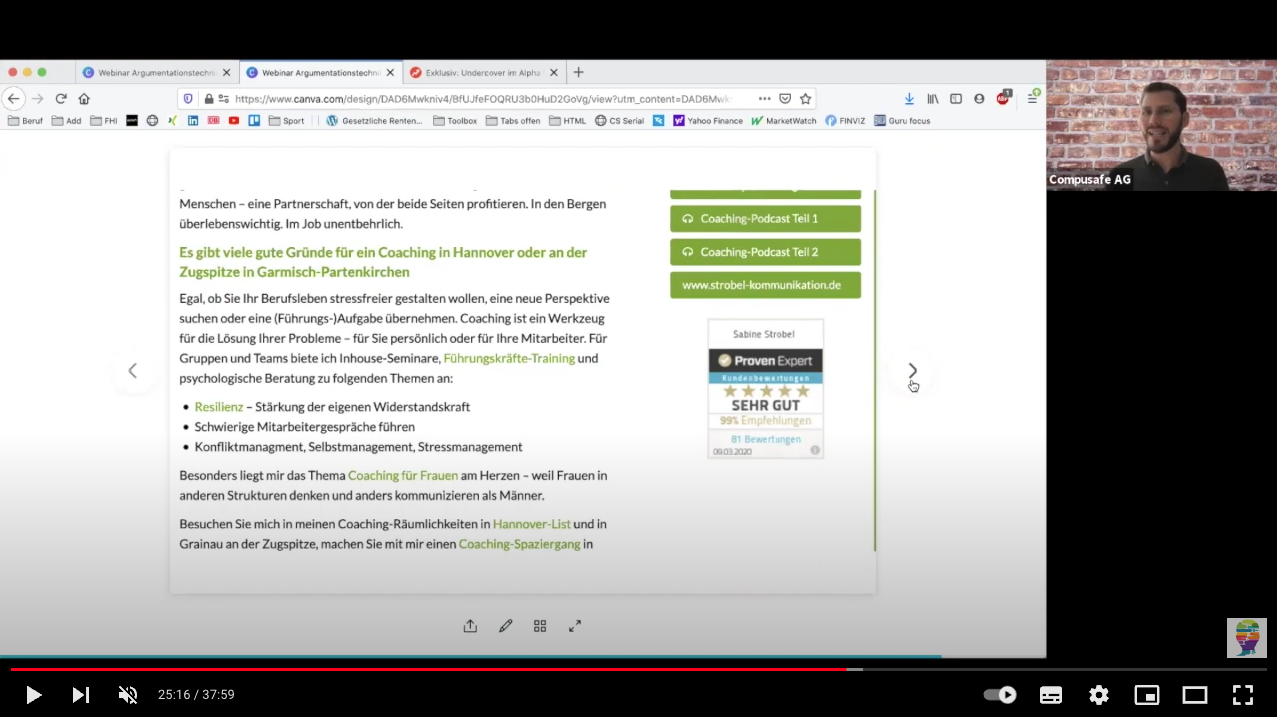
Task: Open the Sport bookmarks folder
Action: (286, 121)
